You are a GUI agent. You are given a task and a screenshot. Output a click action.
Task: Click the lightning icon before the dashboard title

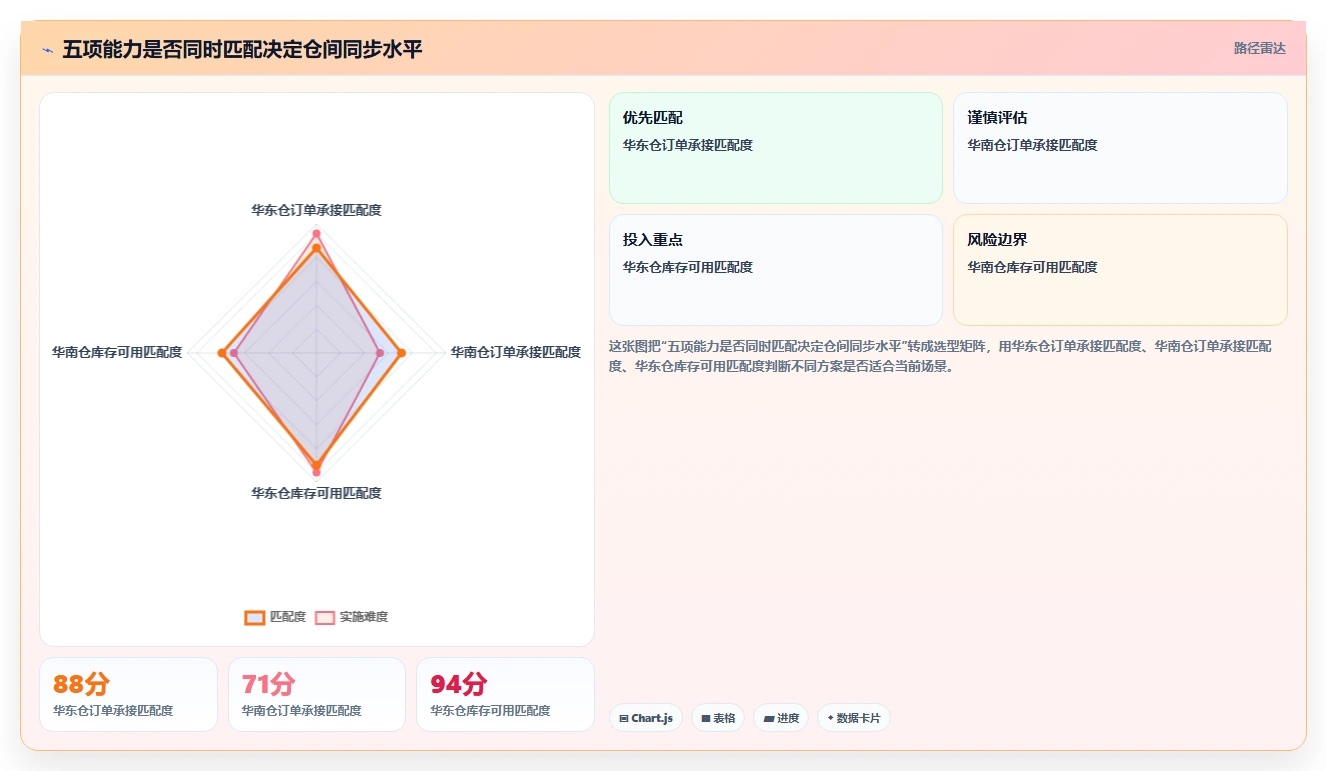[x=47, y=49]
